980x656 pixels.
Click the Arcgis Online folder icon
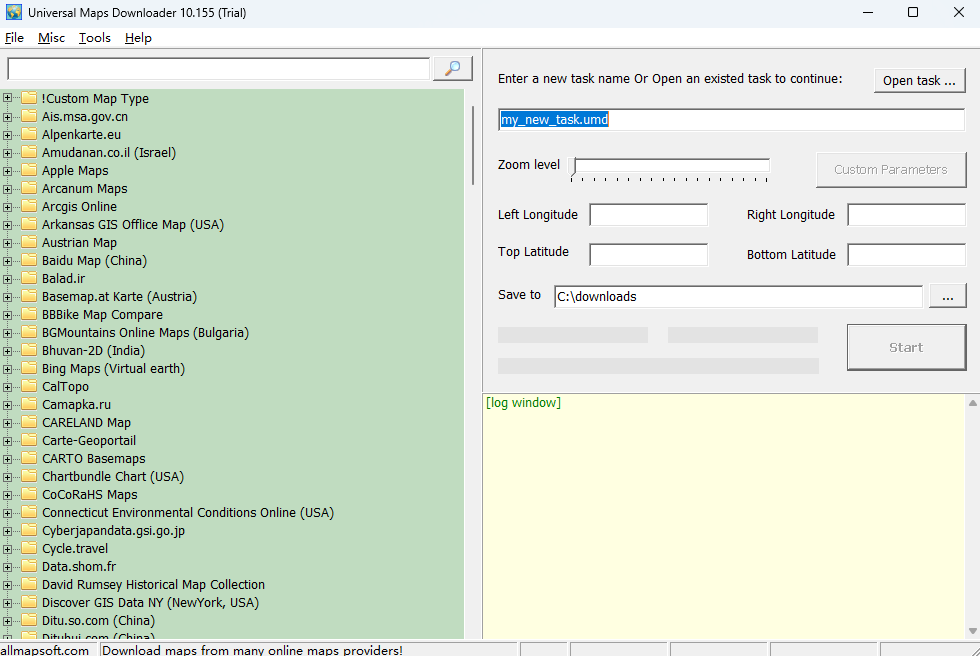tap(28, 206)
